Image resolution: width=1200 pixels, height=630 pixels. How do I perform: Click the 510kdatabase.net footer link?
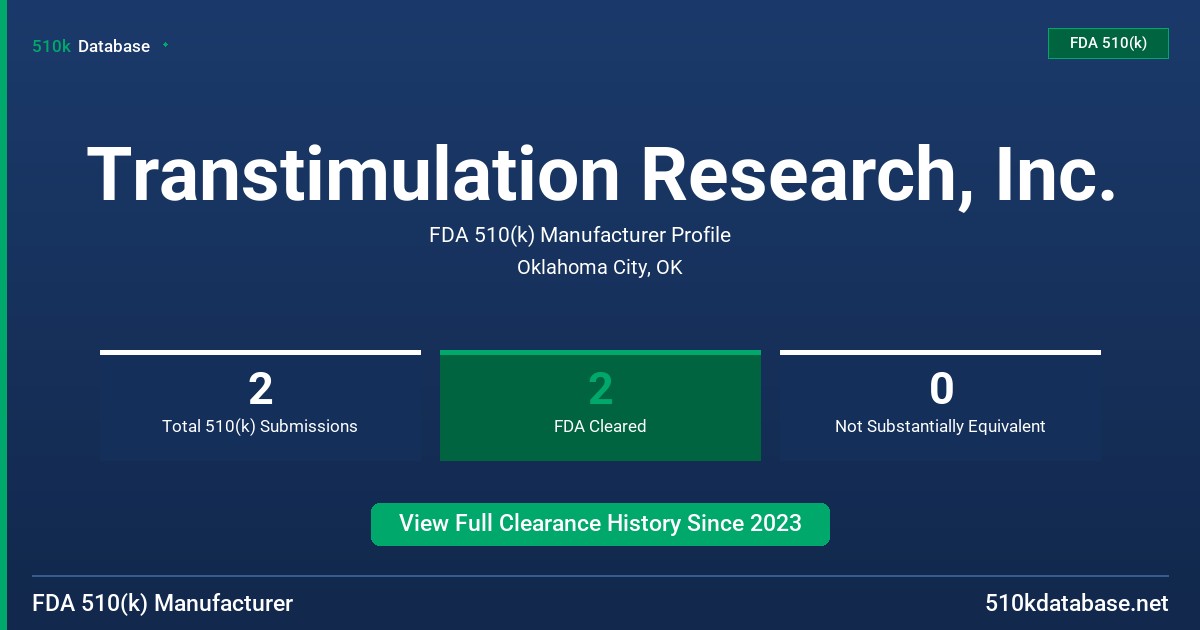(1076, 604)
